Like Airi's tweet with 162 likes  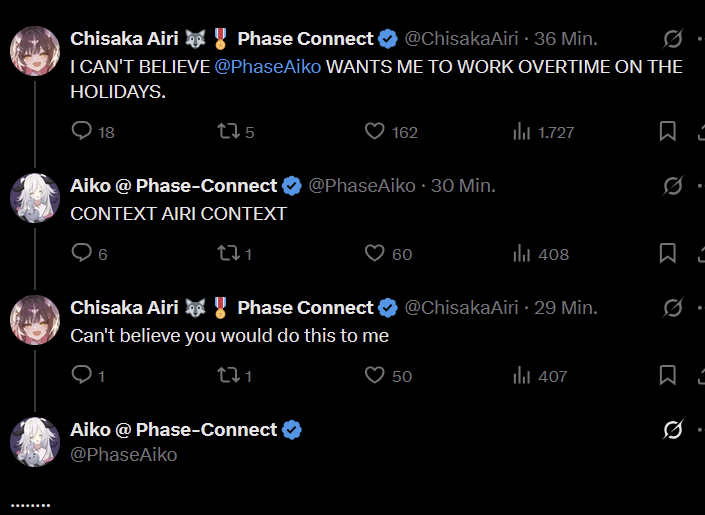coord(375,131)
